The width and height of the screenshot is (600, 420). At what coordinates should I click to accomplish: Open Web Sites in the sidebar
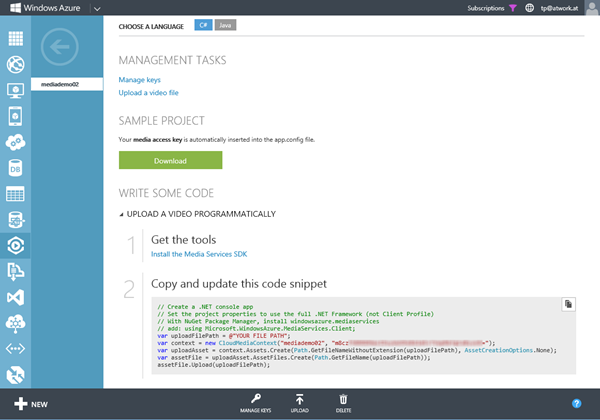[15, 65]
